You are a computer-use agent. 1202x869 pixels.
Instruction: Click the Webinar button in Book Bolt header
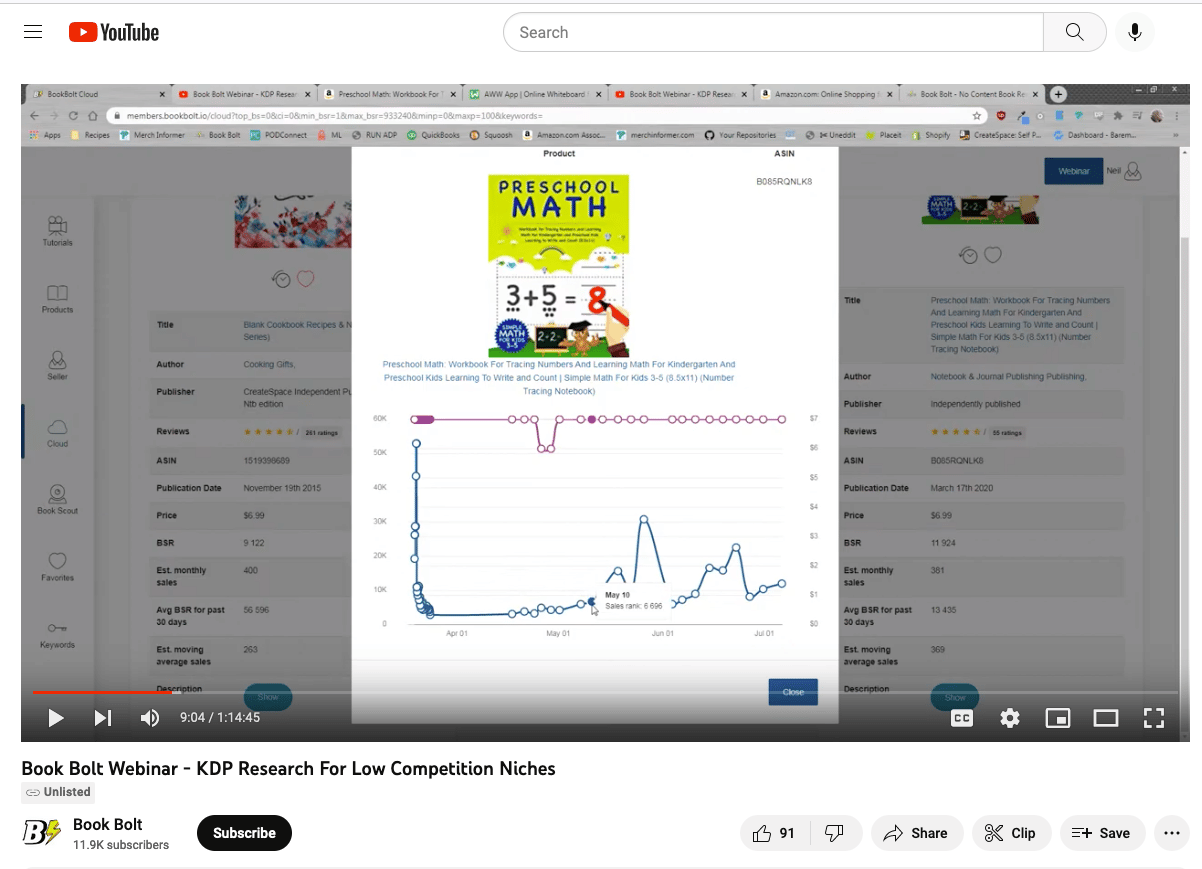[x=1073, y=171]
